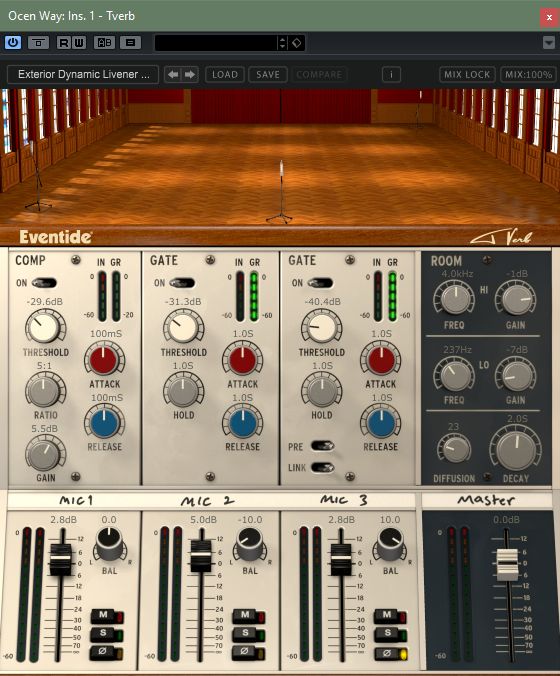Click the Write automation W button

coord(79,43)
